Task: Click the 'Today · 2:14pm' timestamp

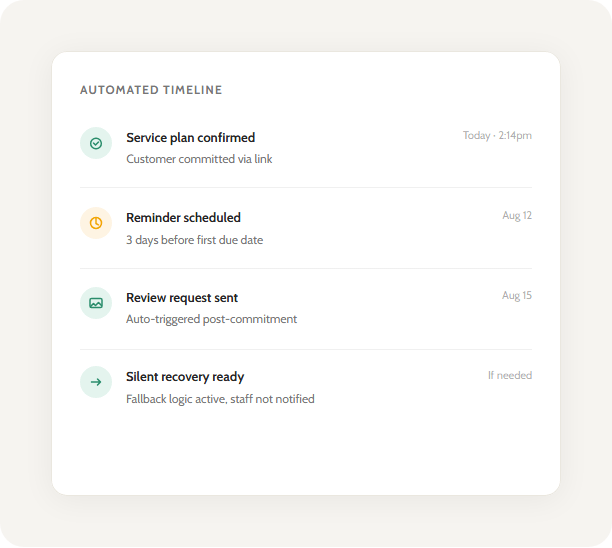Action: tap(497, 135)
